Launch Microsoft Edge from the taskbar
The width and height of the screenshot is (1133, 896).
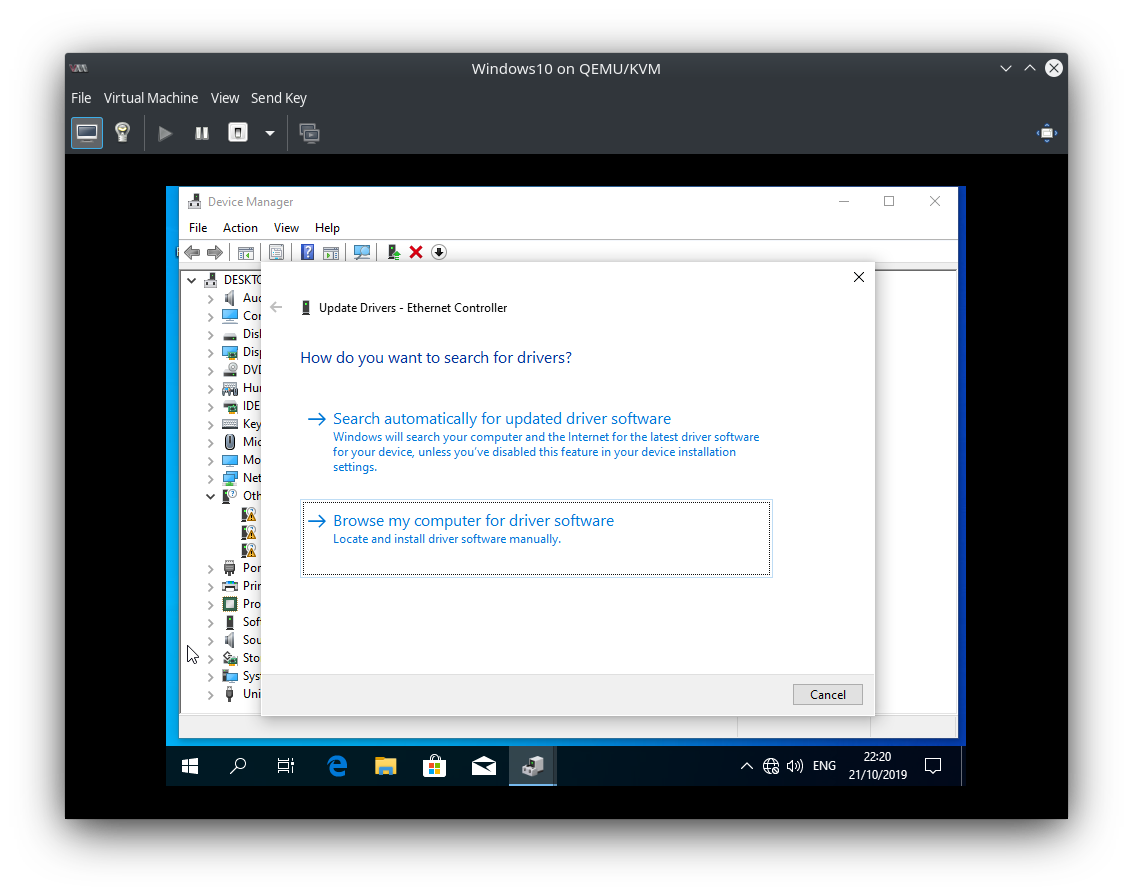[337, 766]
